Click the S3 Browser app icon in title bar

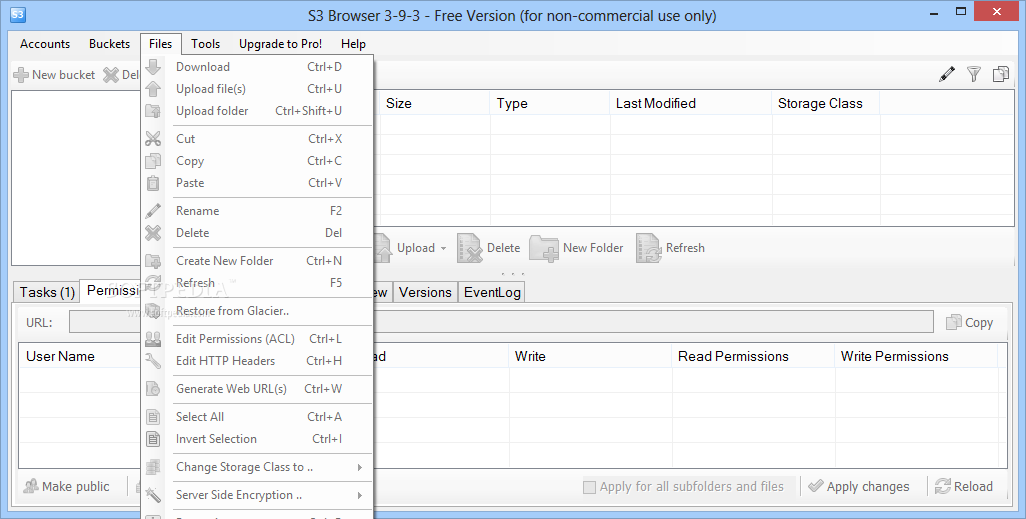(18, 14)
